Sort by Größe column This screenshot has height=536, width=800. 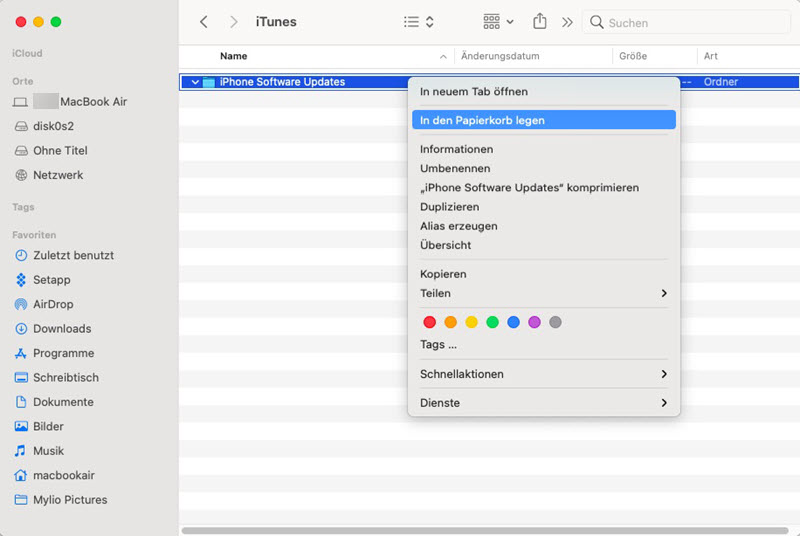tap(633, 56)
